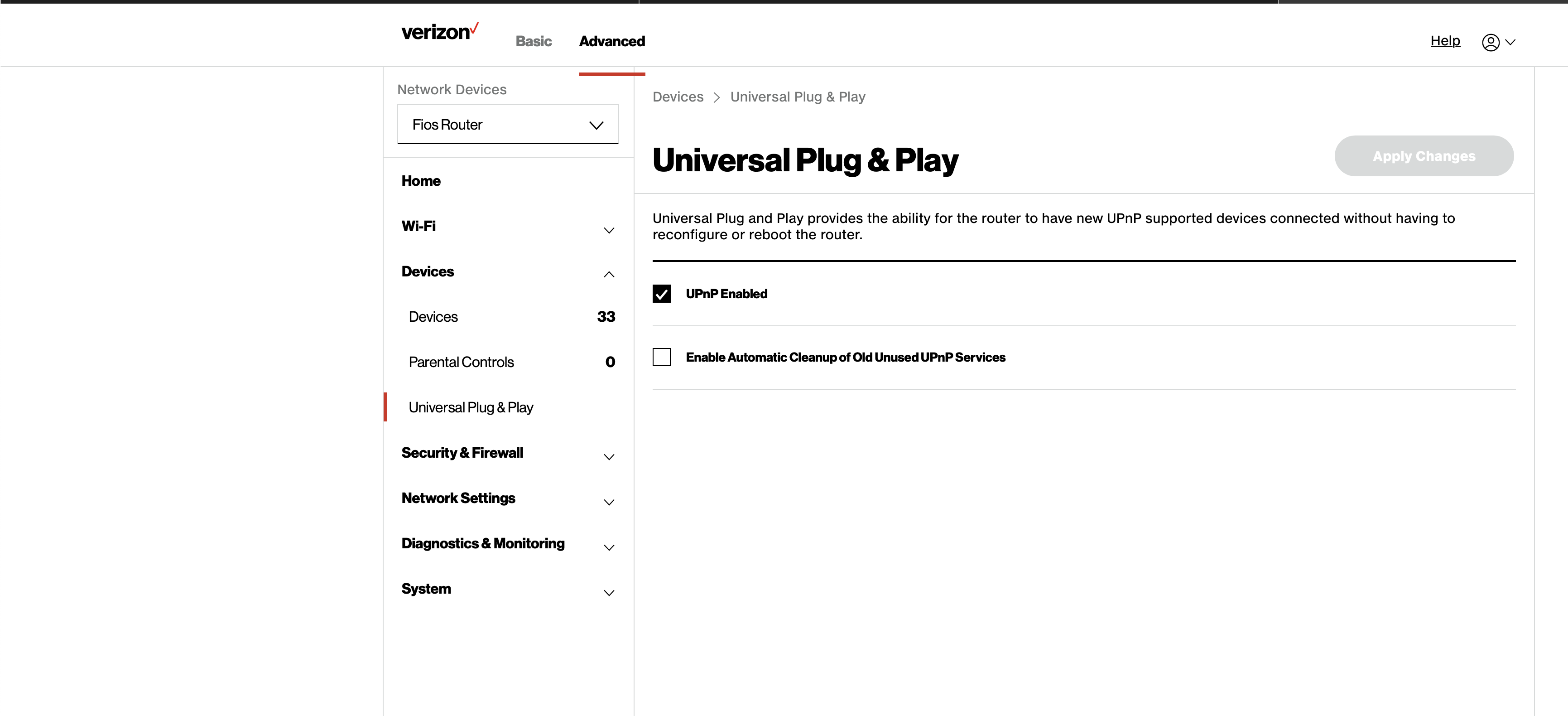Switch to the Basic tab

tap(533, 41)
